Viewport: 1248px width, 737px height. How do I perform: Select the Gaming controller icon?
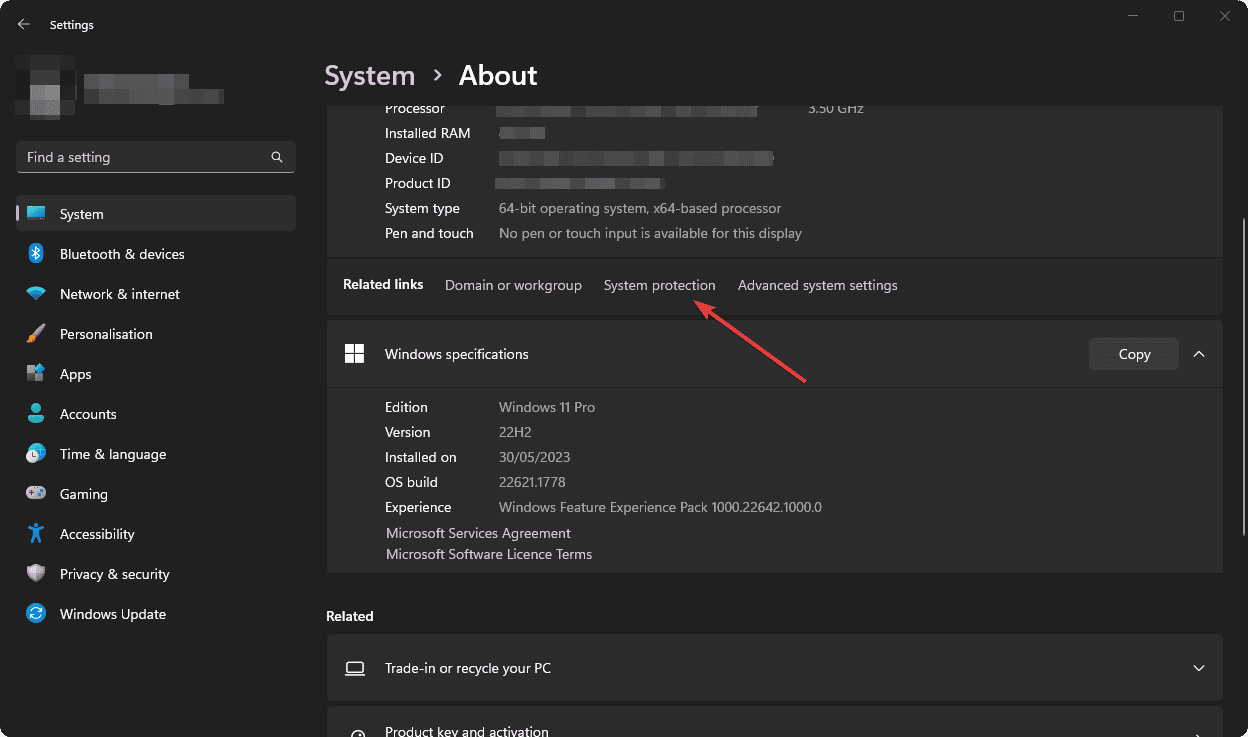(x=36, y=493)
